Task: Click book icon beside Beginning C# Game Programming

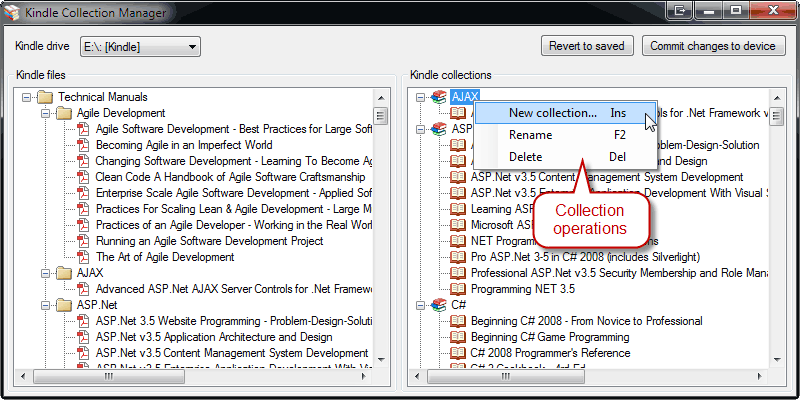Action: click(x=457, y=337)
